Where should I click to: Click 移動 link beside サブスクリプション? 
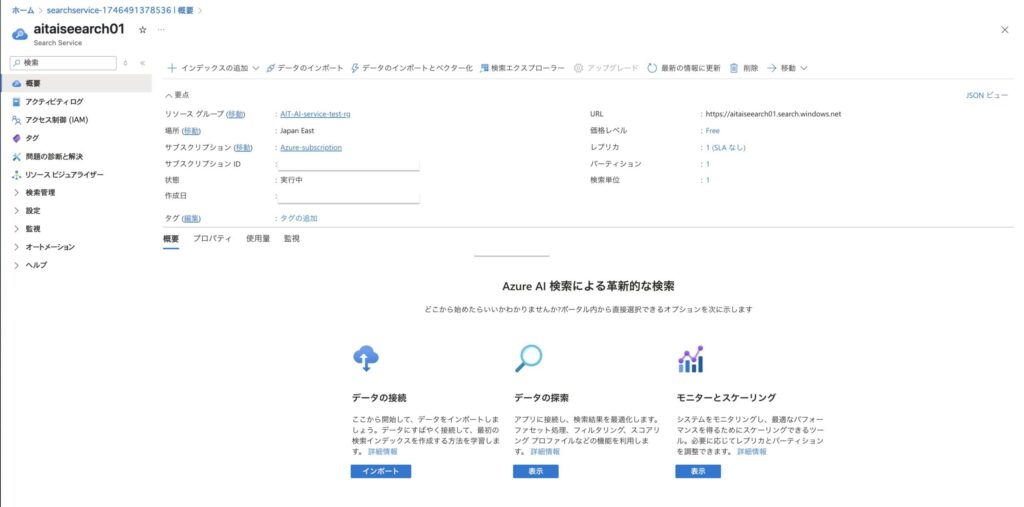243,148
